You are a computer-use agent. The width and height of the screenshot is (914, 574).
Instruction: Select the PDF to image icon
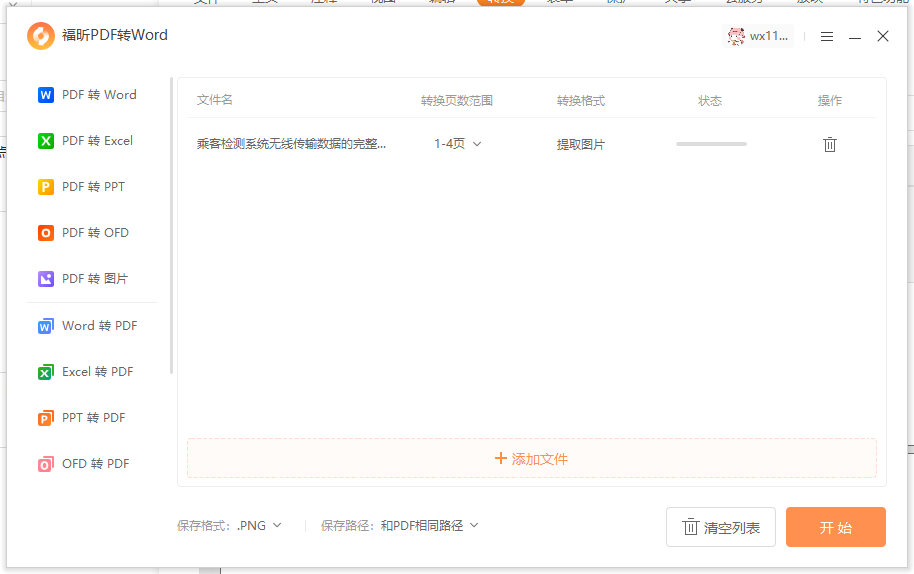coord(45,279)
